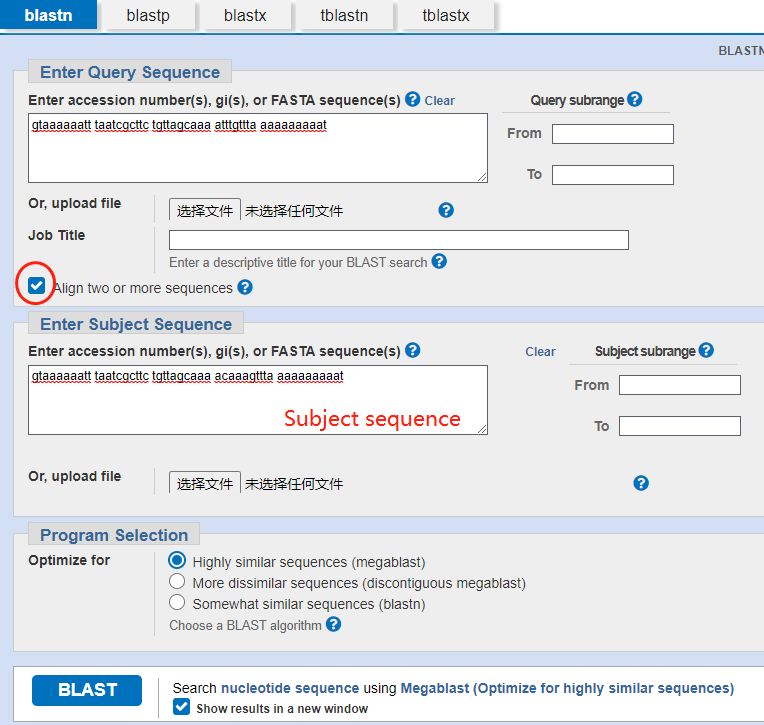Open Subject subrange help icon
The height and width of the screenshot is (725, 764).
coord(706,350)
